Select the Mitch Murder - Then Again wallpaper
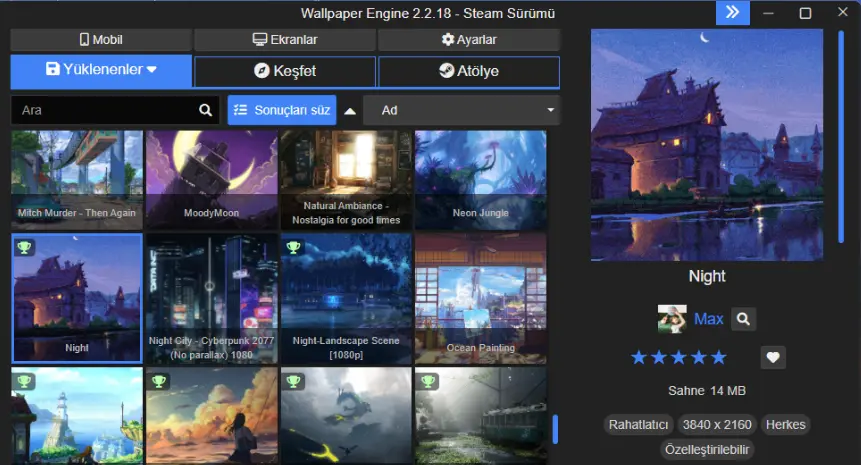Image resolution: width=861 pixels, height=465 pixels. [x=77, y=180]
